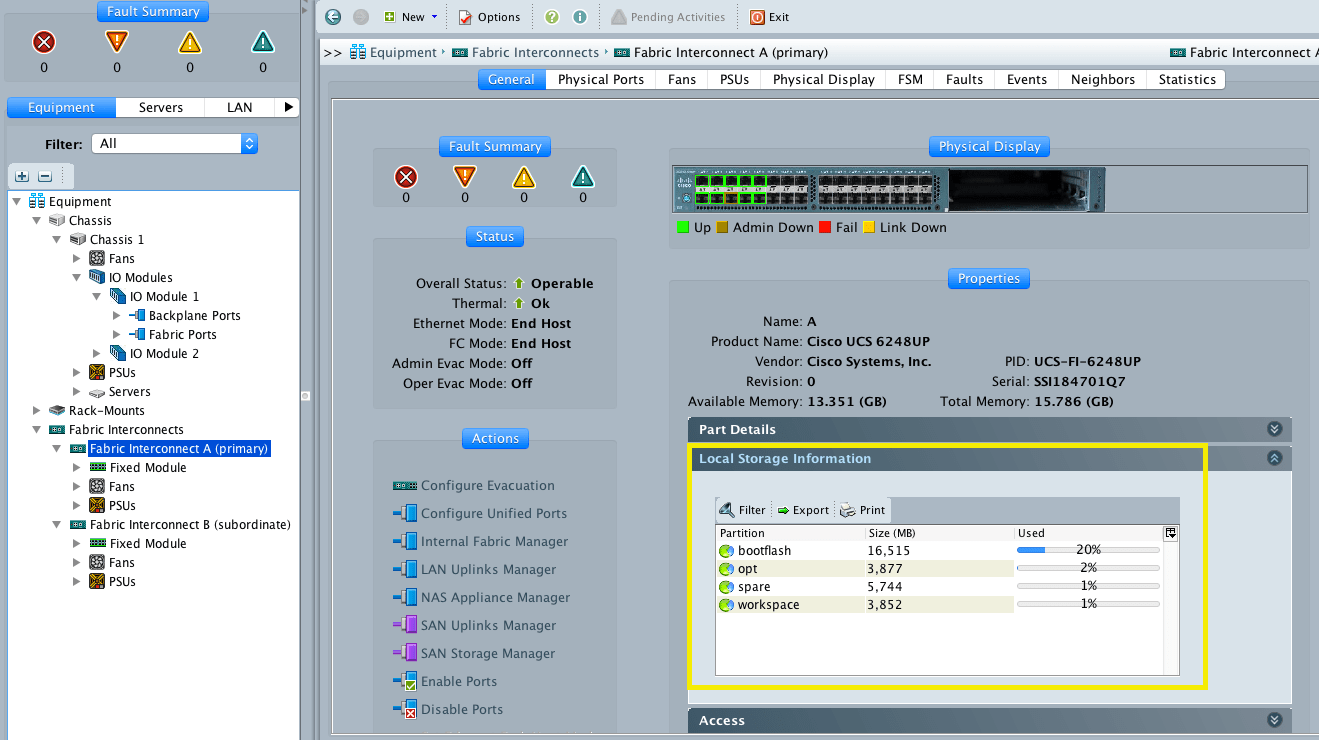Click the Exit power icon in toolbar
Screen dimensions: 1319x740
point(757,17)
